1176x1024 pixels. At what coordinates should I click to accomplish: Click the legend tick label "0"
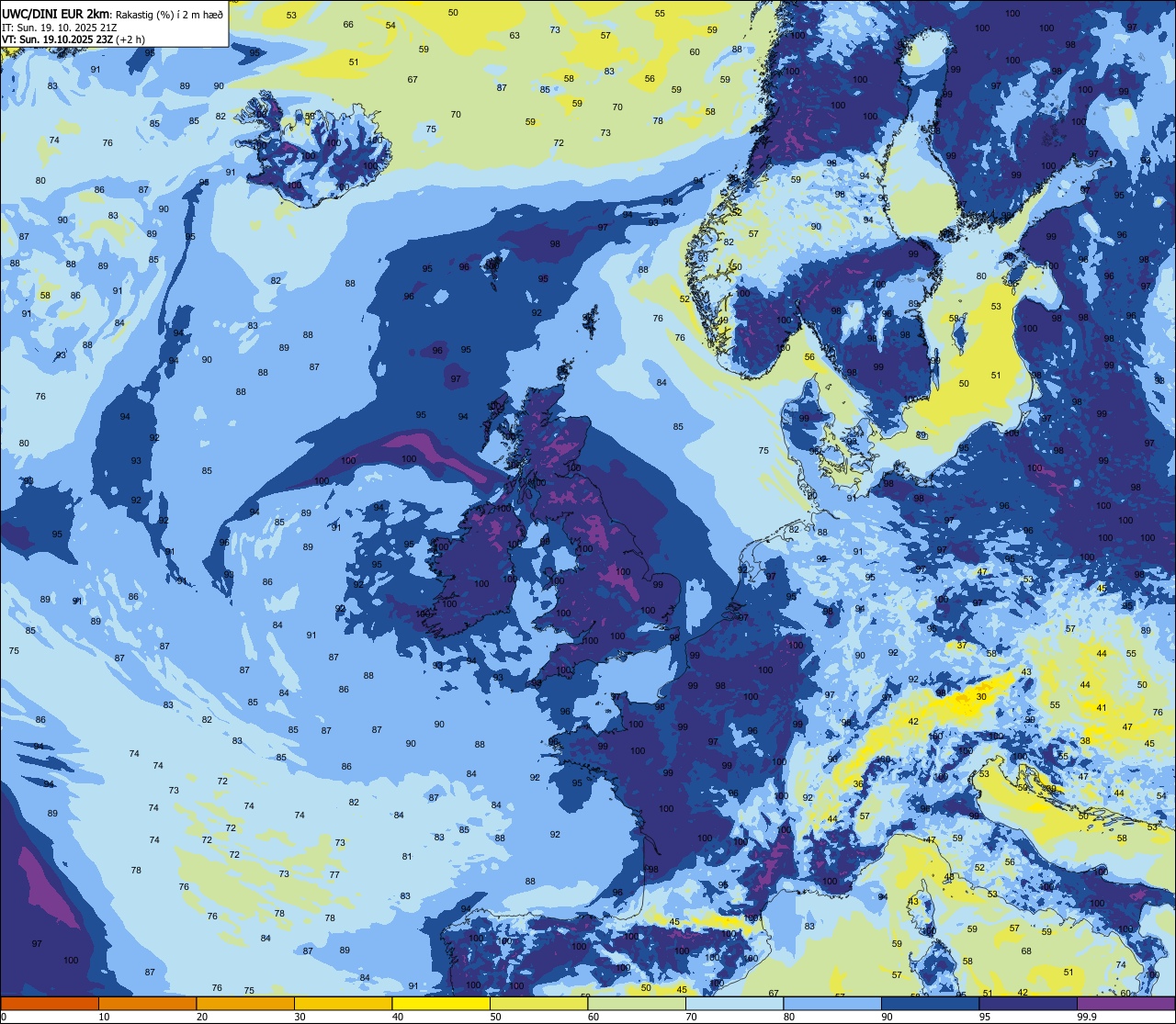pos(4,1017)
